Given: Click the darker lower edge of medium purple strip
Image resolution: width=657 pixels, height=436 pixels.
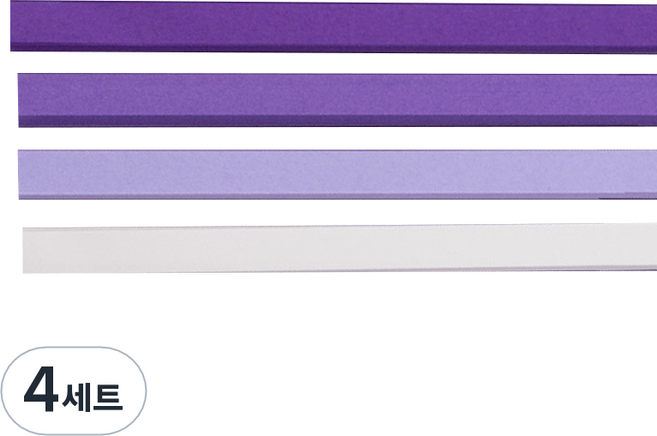Looking at the screenshot, I should (x=338, y=121).
